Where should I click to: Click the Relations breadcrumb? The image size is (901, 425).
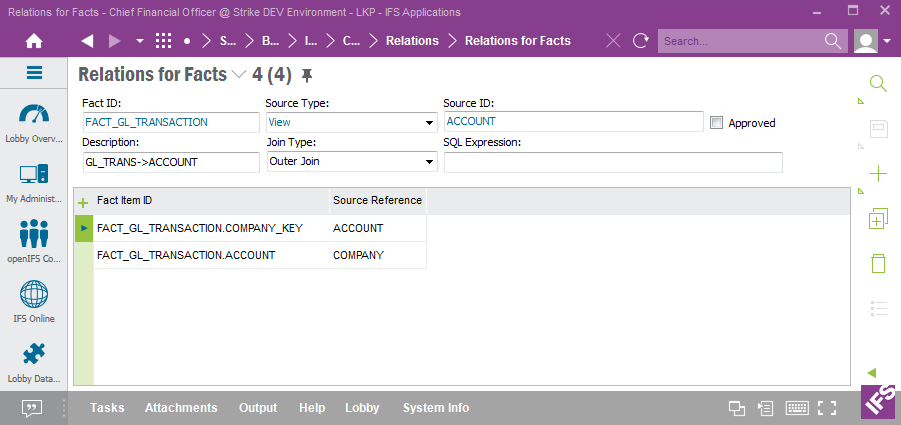(412, 41)
